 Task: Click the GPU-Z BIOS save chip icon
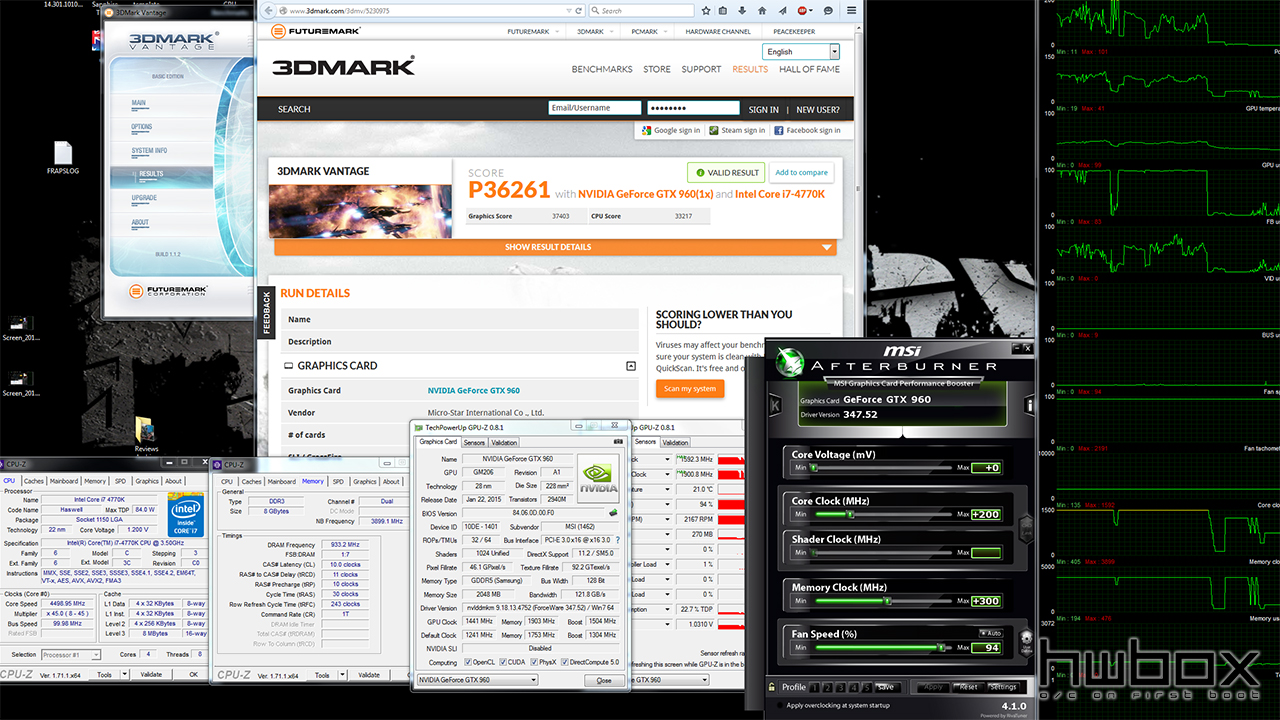[613, 512]
